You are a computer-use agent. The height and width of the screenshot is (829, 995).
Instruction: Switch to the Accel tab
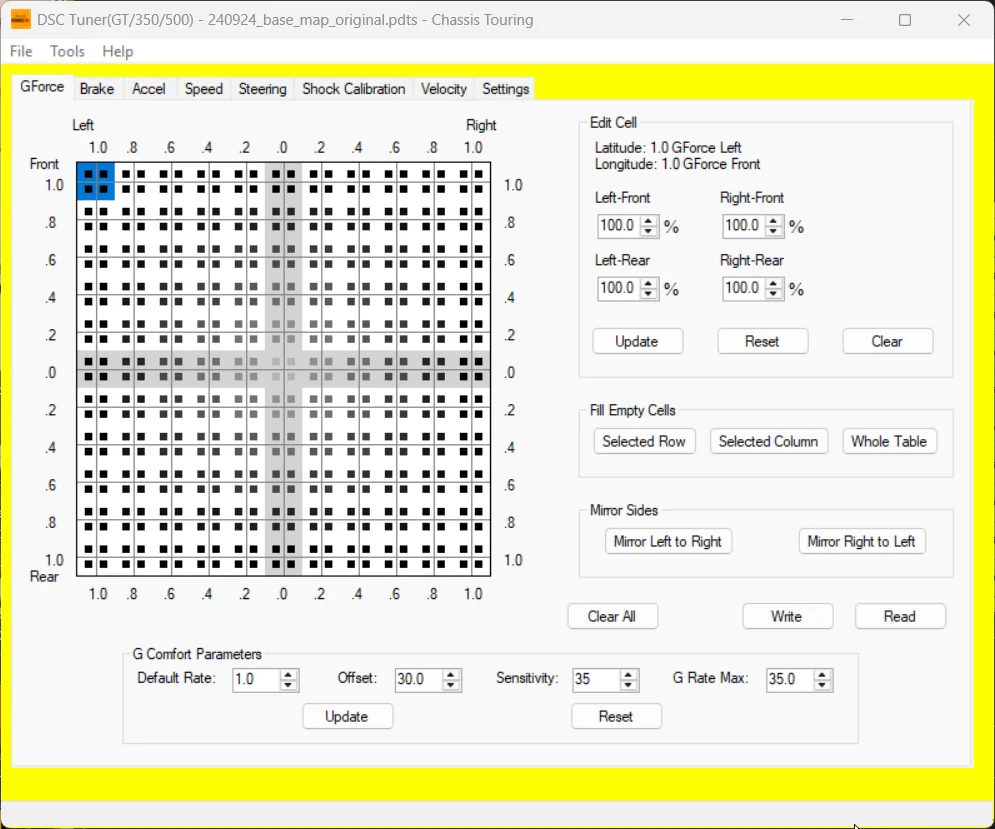coord(148,89)
